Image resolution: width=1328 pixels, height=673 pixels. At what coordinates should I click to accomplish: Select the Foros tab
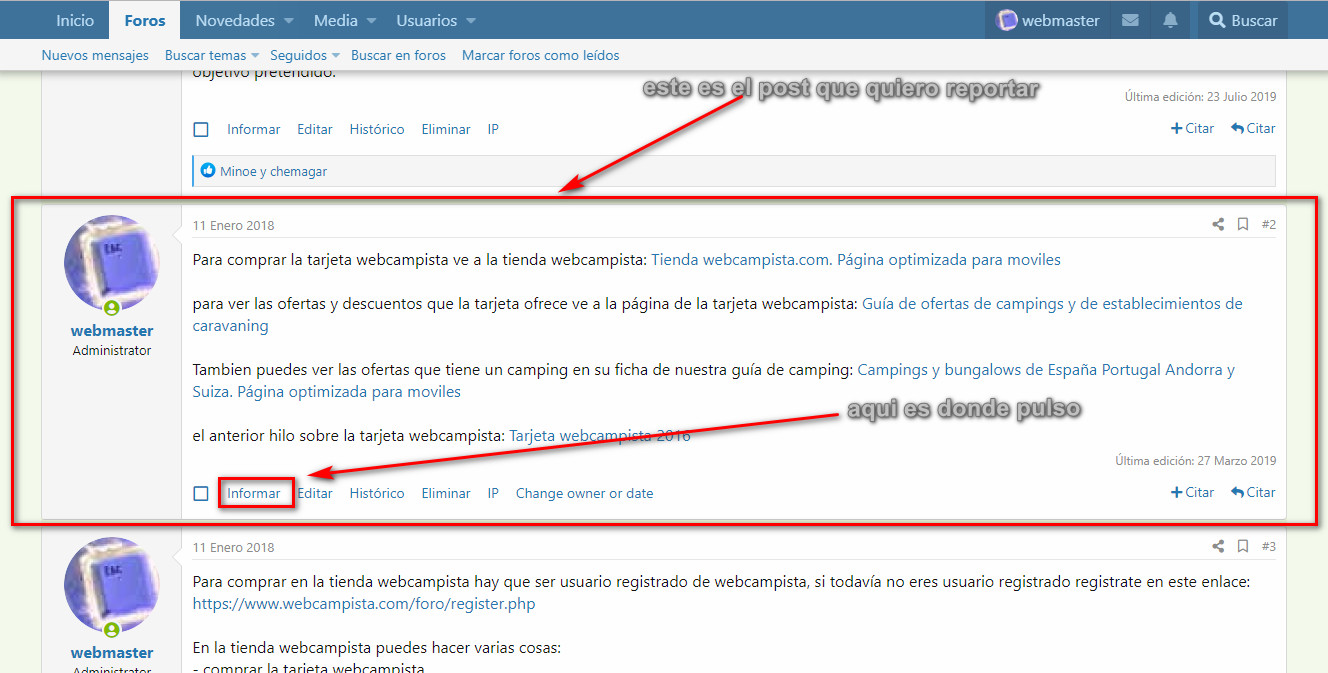[145, 20]
